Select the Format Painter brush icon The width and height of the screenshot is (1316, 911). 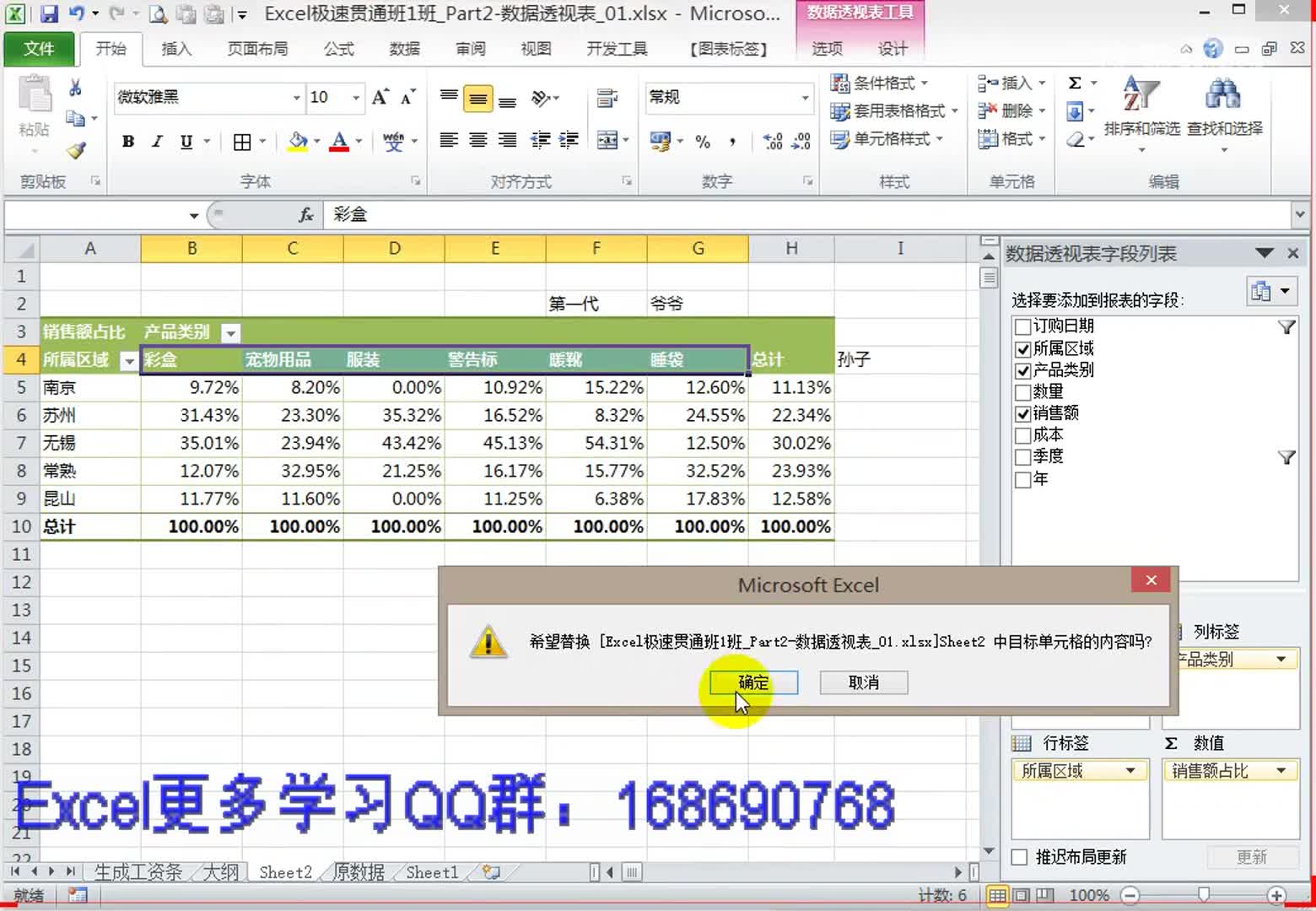pyautogui.click(x=76, y=150)
